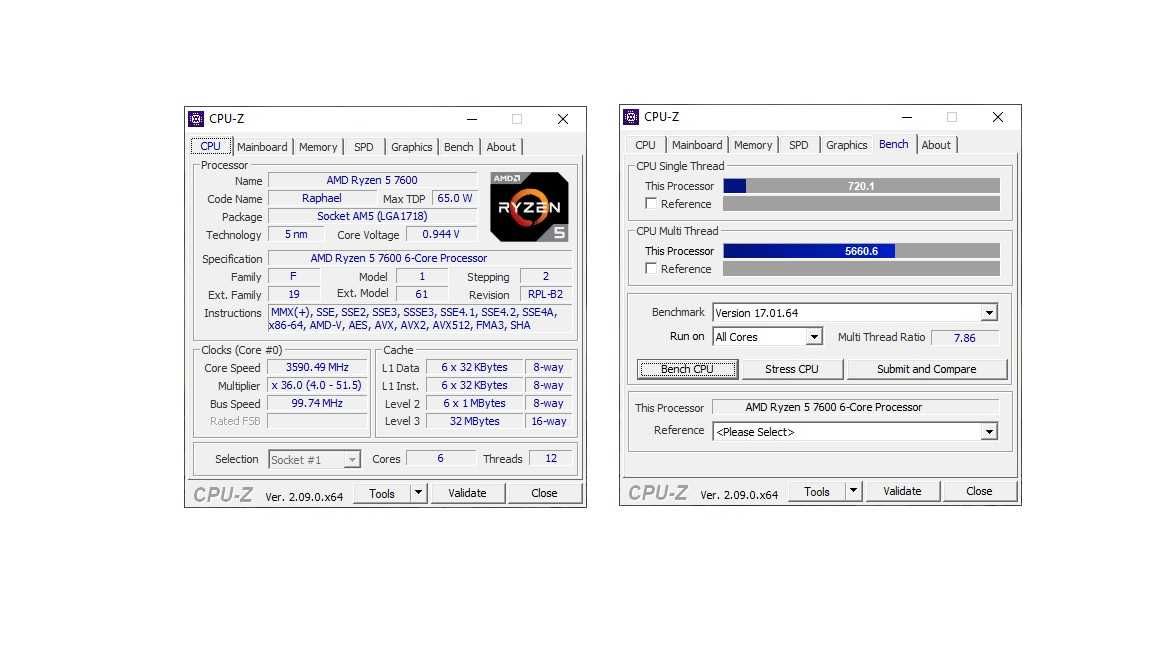The height and width of the screenshot is (648, 1152).
Task: Click the single thread score bar 720.1
Action: [861, 186]
